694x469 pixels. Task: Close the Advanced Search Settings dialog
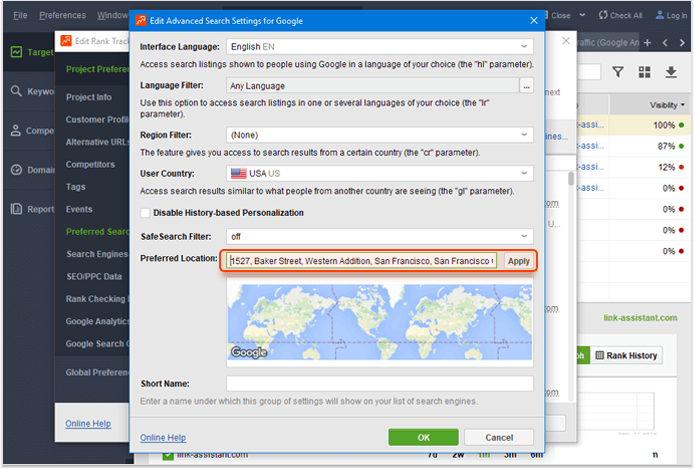(534, 20)
